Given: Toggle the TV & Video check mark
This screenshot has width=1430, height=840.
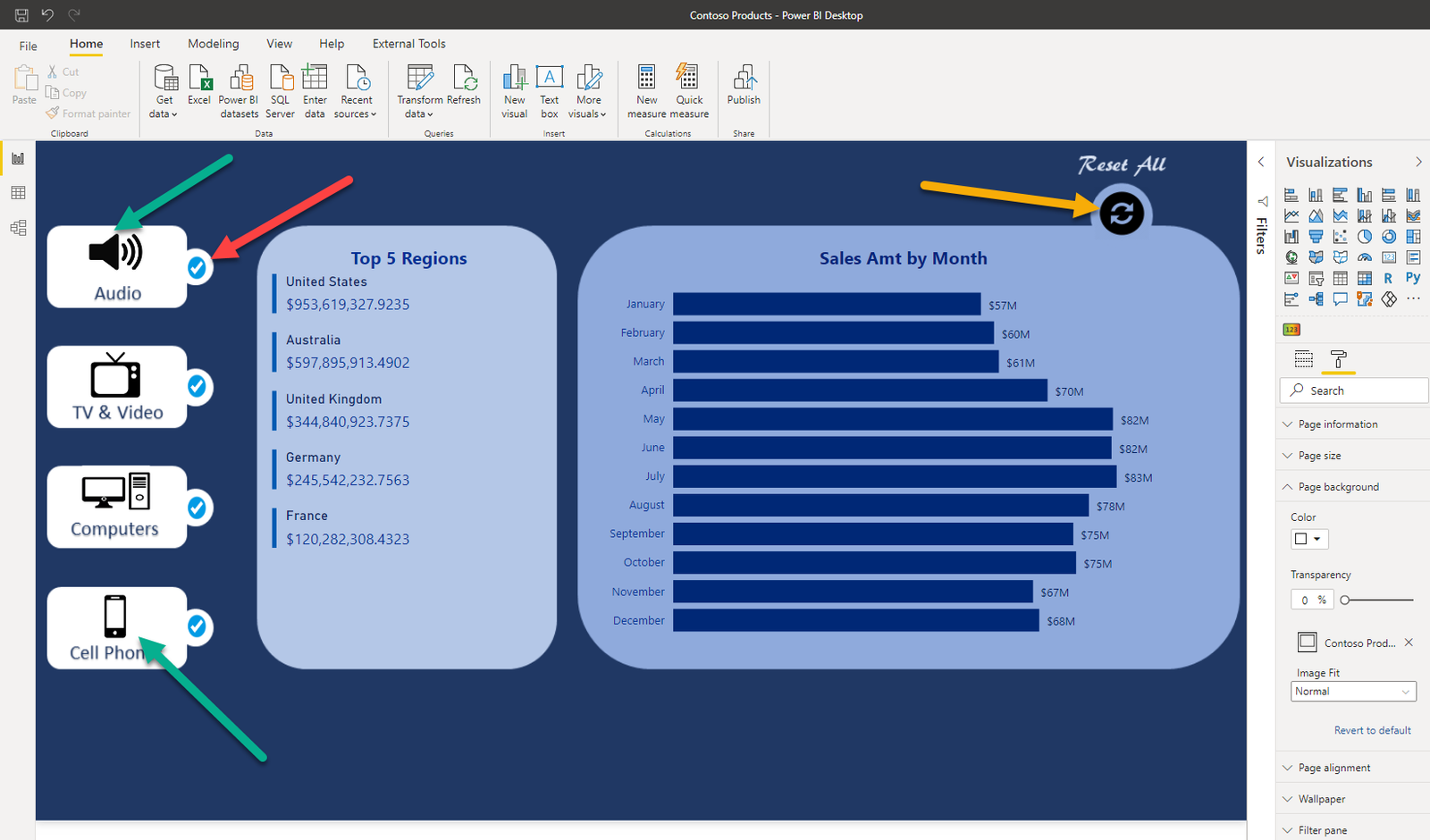Looking at the screenshot, I should 197,386.
